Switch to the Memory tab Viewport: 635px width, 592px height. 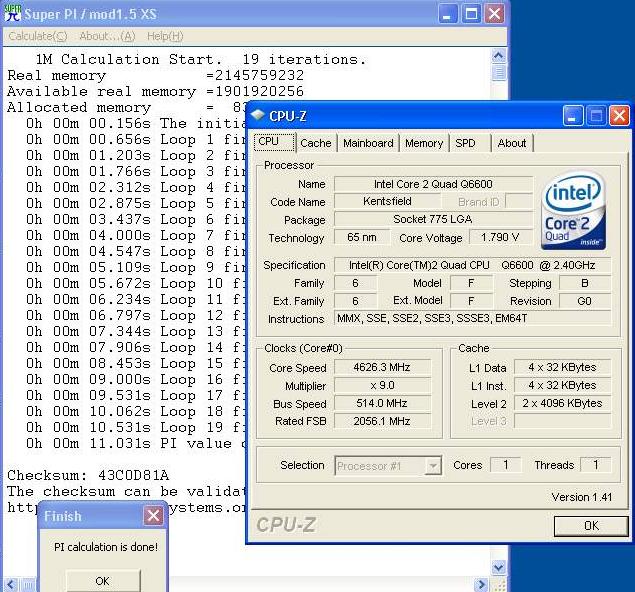tap(424, 143)
